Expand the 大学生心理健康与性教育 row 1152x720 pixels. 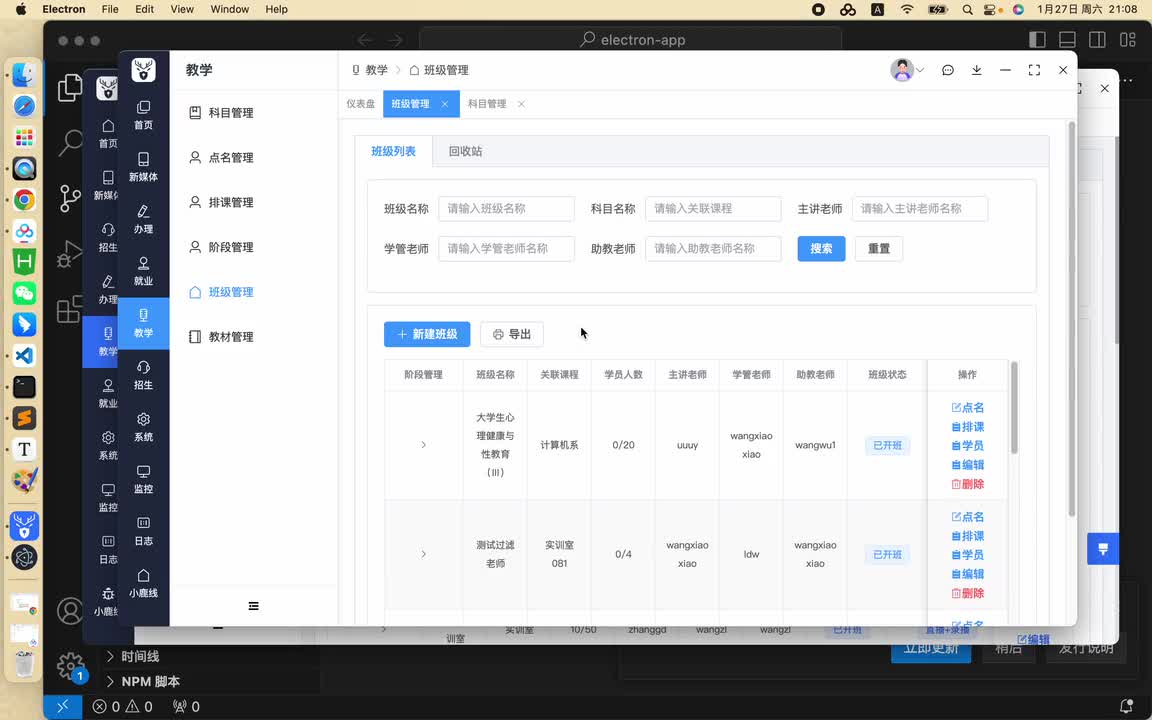423,445
